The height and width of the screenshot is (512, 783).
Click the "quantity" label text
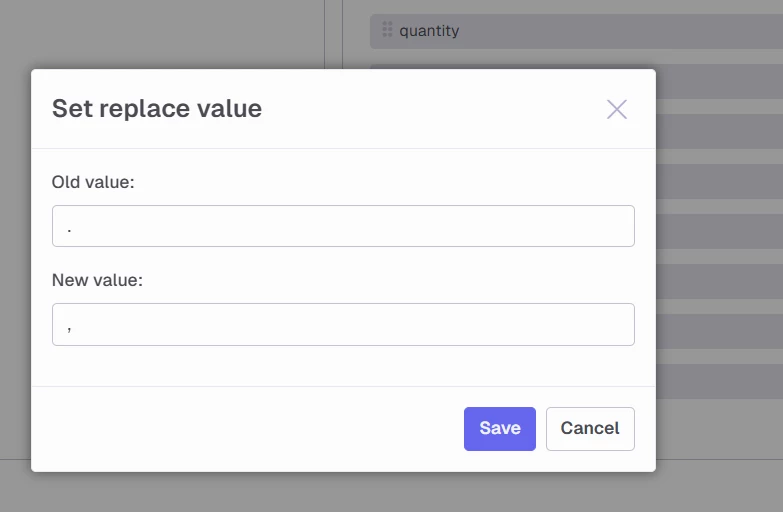[x=429, y=31]
